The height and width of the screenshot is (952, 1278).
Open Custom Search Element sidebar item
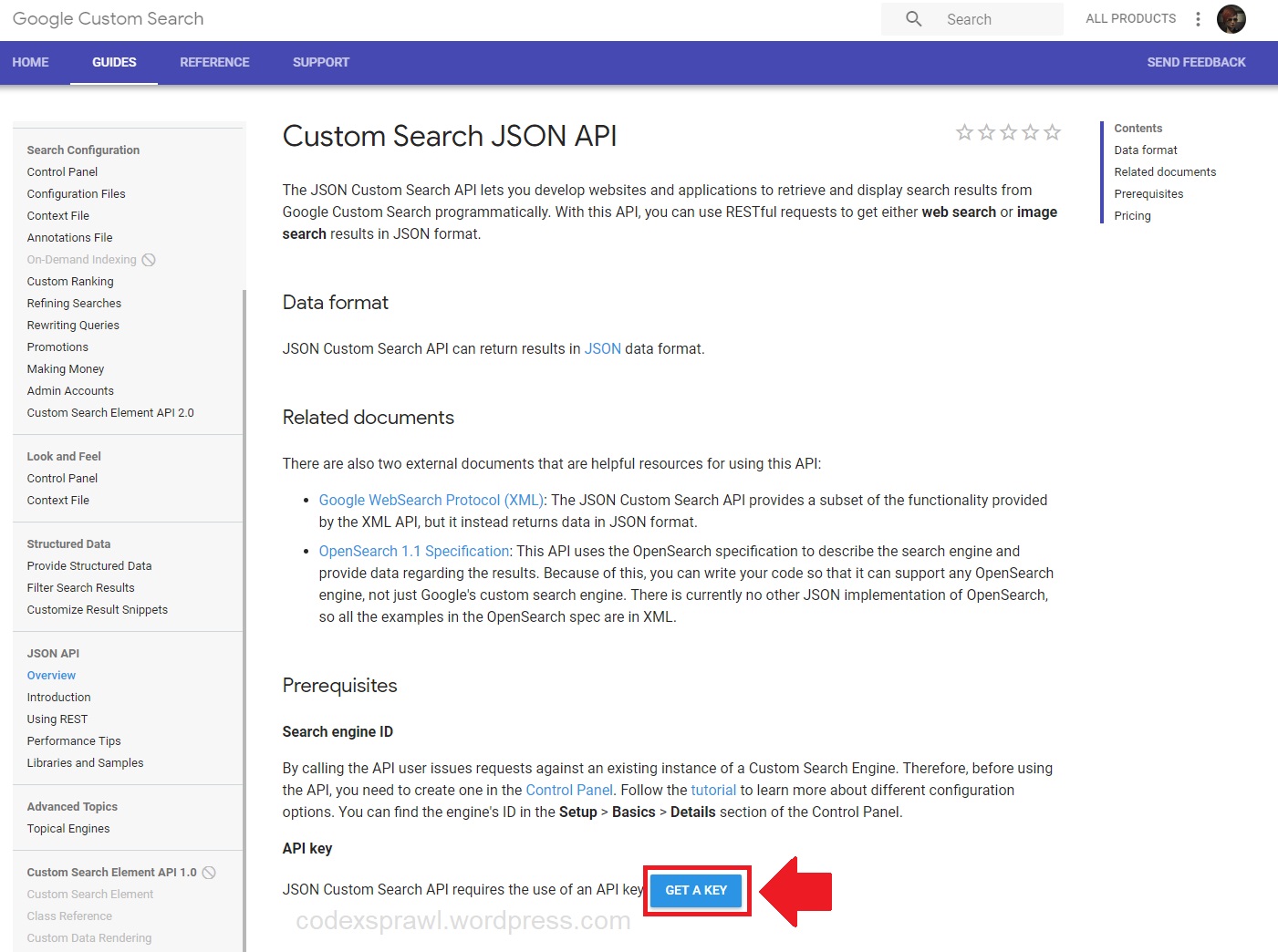(90, 895)
